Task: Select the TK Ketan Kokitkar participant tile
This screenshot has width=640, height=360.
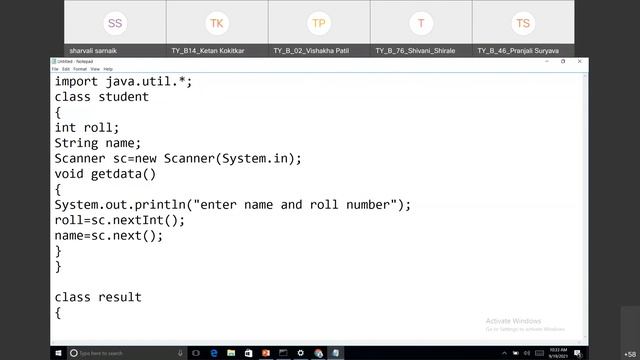Action: pyautogui.click(x=217, y=28)
